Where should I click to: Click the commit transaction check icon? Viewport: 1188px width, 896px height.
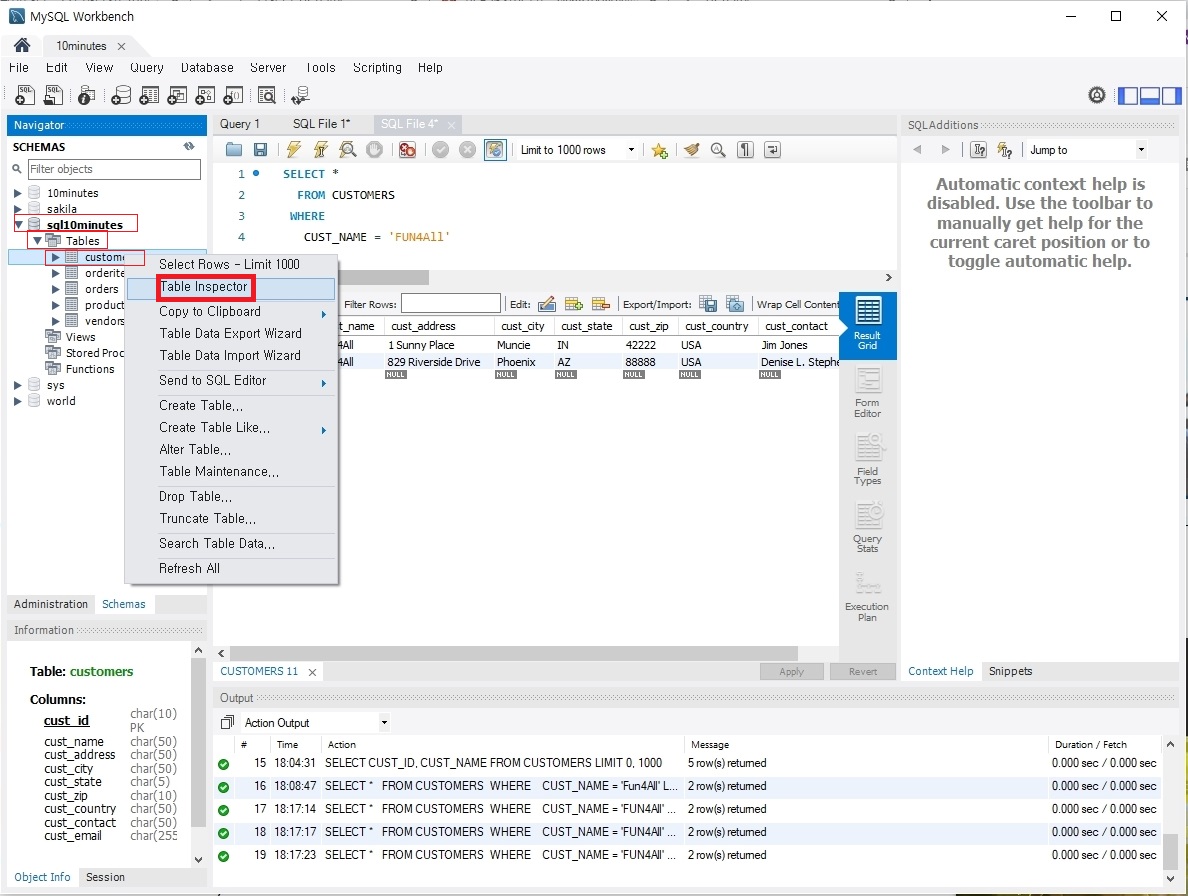tap(440, 150)
